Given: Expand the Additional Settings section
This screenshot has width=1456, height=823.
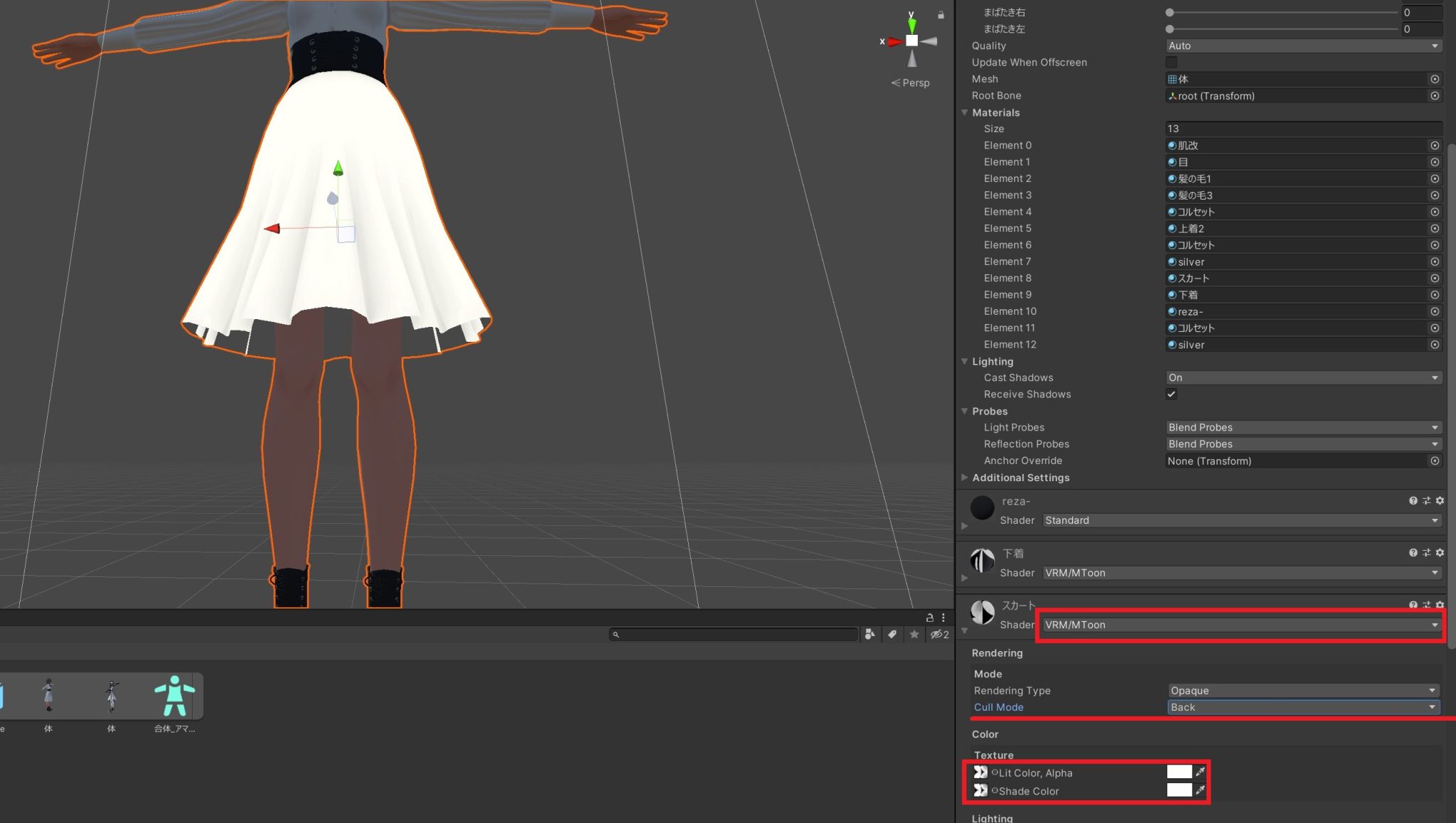Looking at the screenshot, I should (965, 478).
